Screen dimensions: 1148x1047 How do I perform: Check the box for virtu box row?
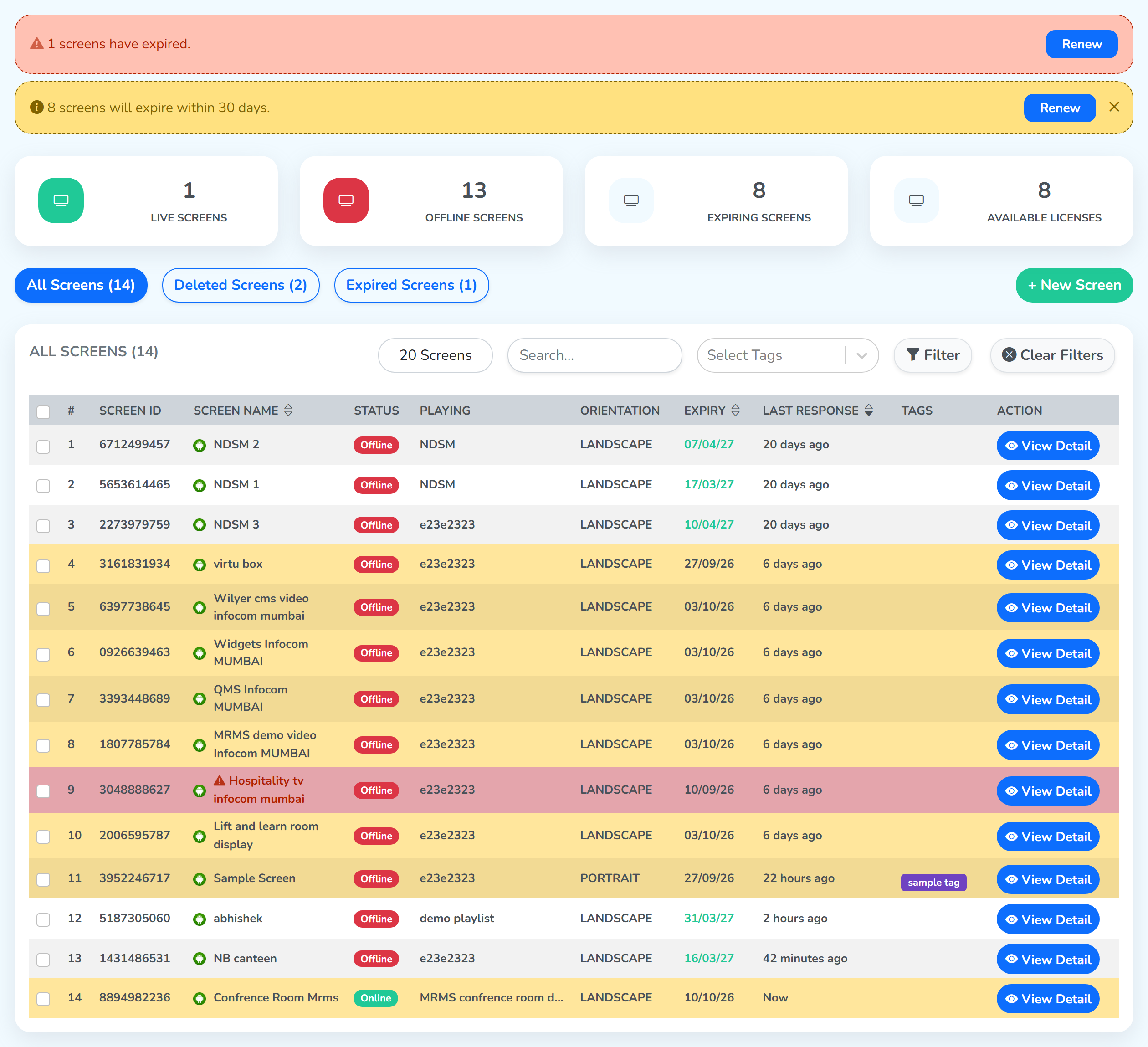[43, 566]
